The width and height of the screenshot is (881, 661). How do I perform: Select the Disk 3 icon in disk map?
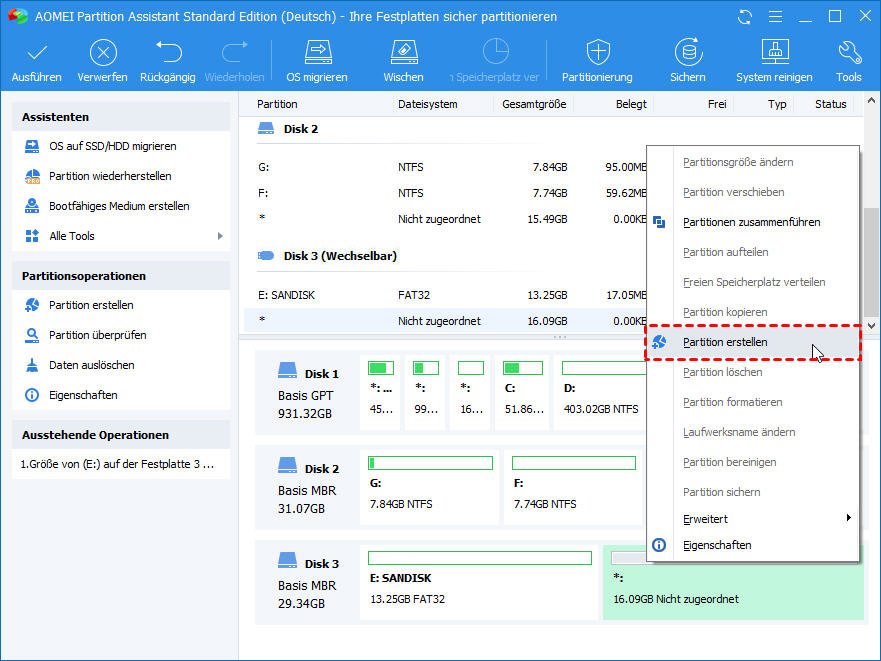click(x=288, y=561)
